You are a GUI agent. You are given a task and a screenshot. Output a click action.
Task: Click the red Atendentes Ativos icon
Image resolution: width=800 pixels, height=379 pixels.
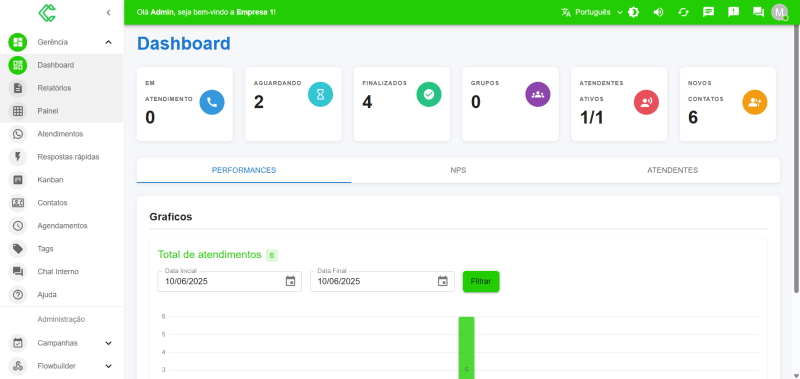(x=646, y=102)
